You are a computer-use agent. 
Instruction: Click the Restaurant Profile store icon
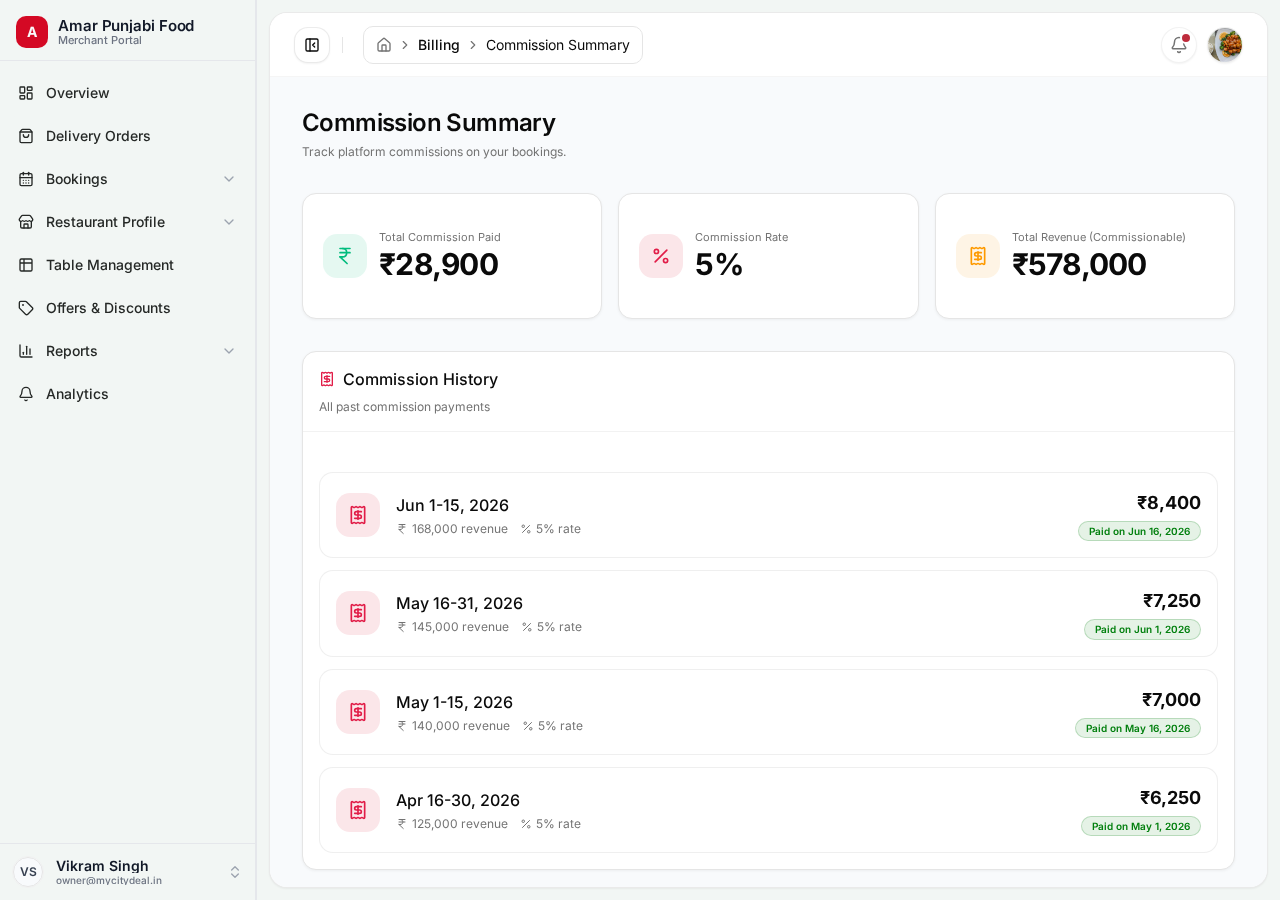pos(26,222)
